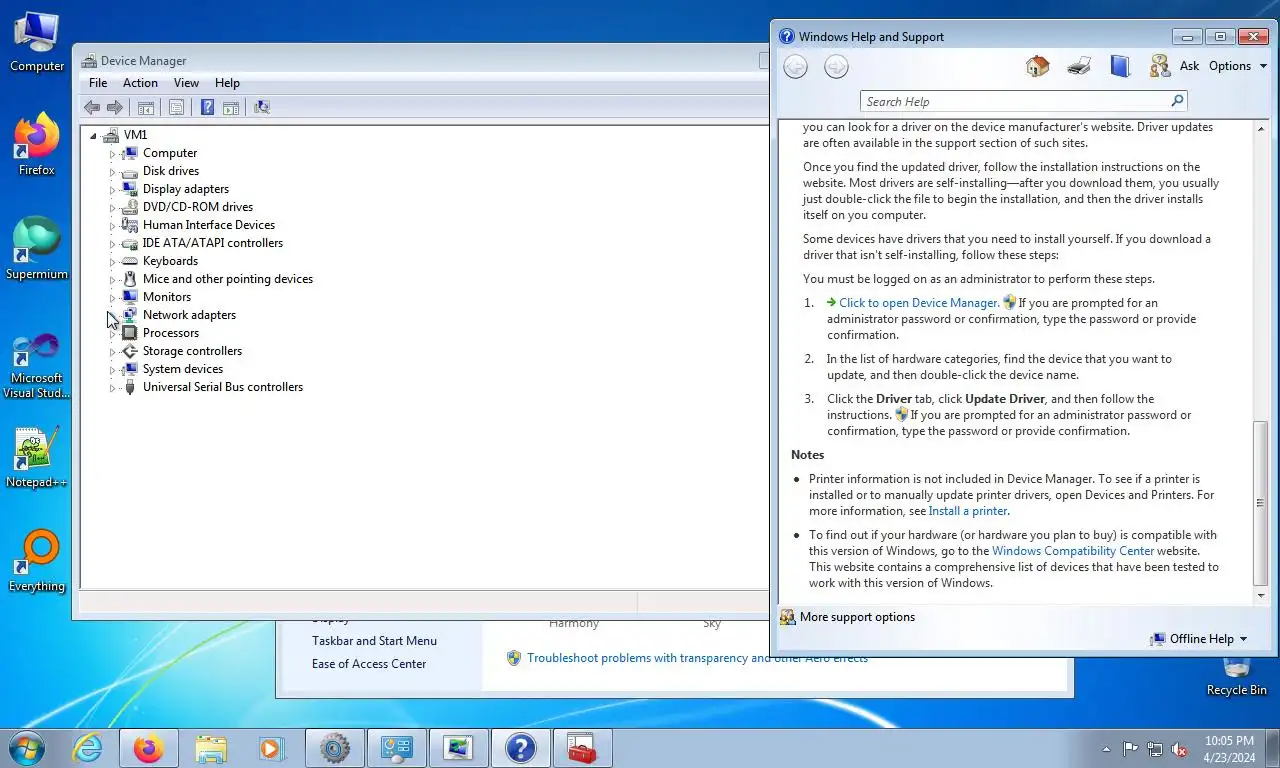Open the View menu in Device Manager
1280x768 pixels.
click(186, 83)
